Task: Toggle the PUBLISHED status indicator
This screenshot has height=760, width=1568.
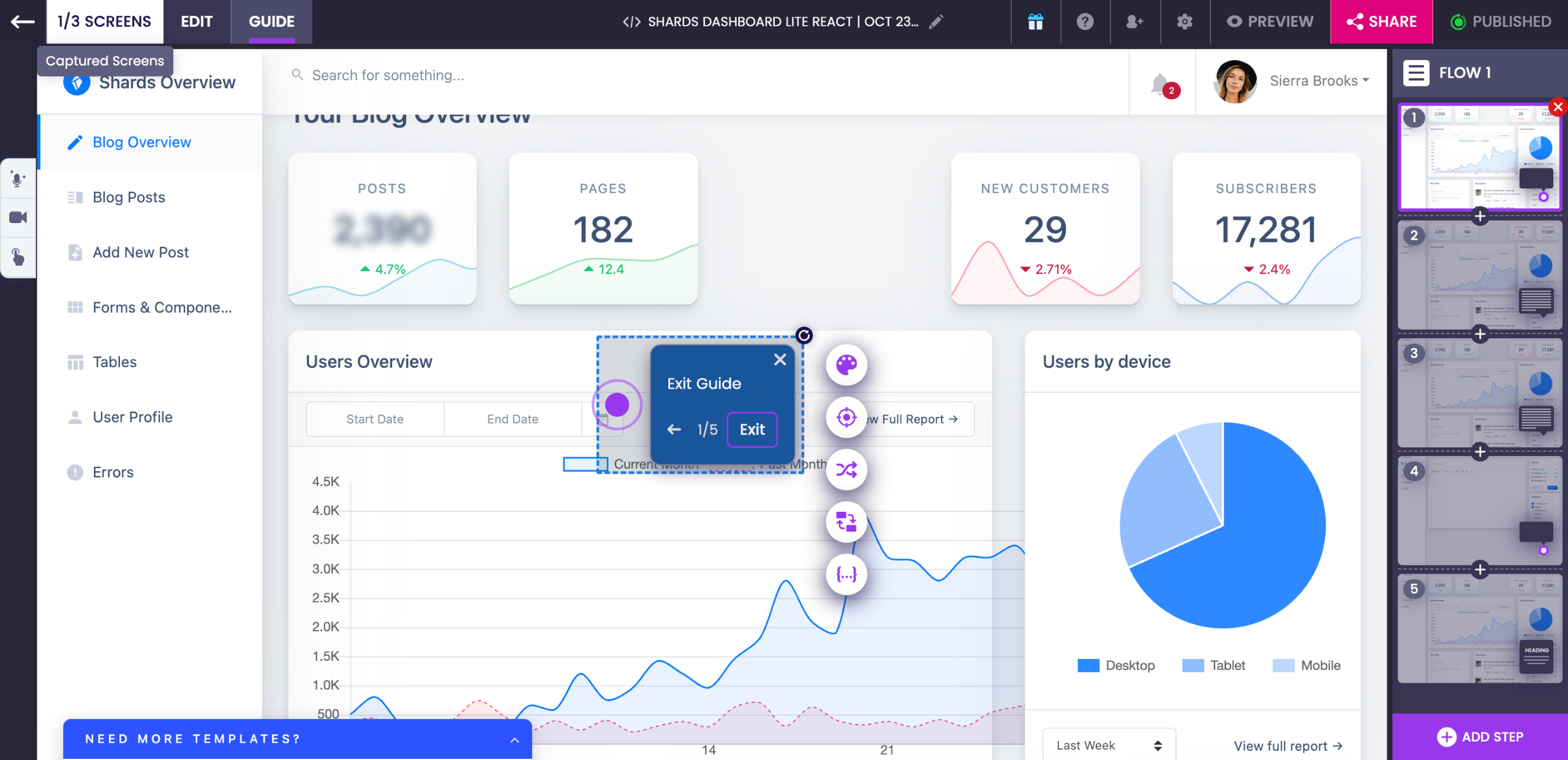Action: pyautogui.click(x=1501, y=22)
